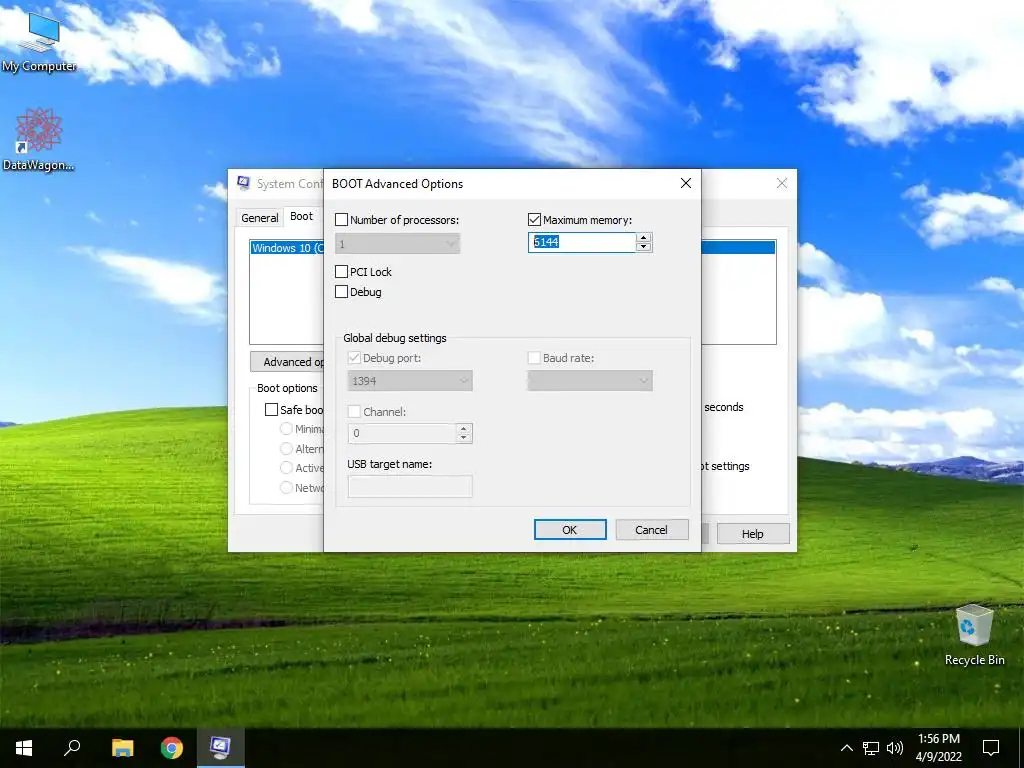Uncheck the Maximum memory checkbox
Viewport: 1024px width, 768px height.
tap(534, 220)
